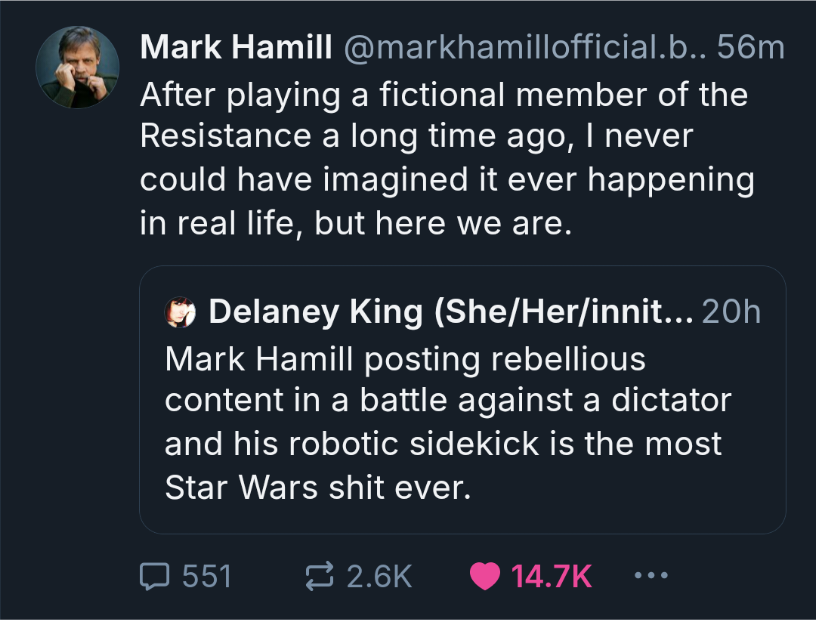This screenshot has width=816, height=620.
Task: Open Delaney King's small avatar
Action: 180,312
